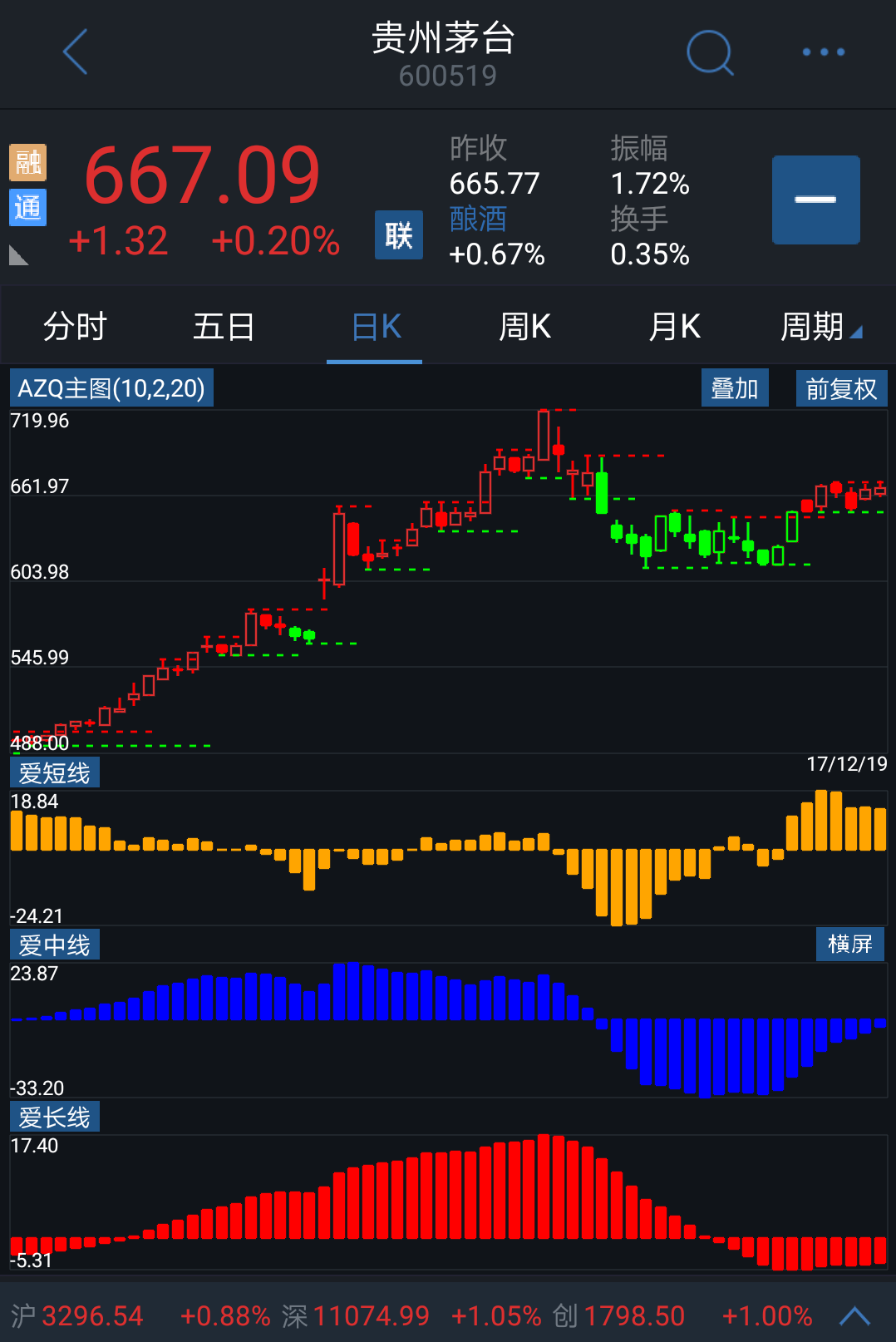Viewport: 896px width, 1342px height.
Task: Open the three-dot more options menu
Action: click(823, 52)
